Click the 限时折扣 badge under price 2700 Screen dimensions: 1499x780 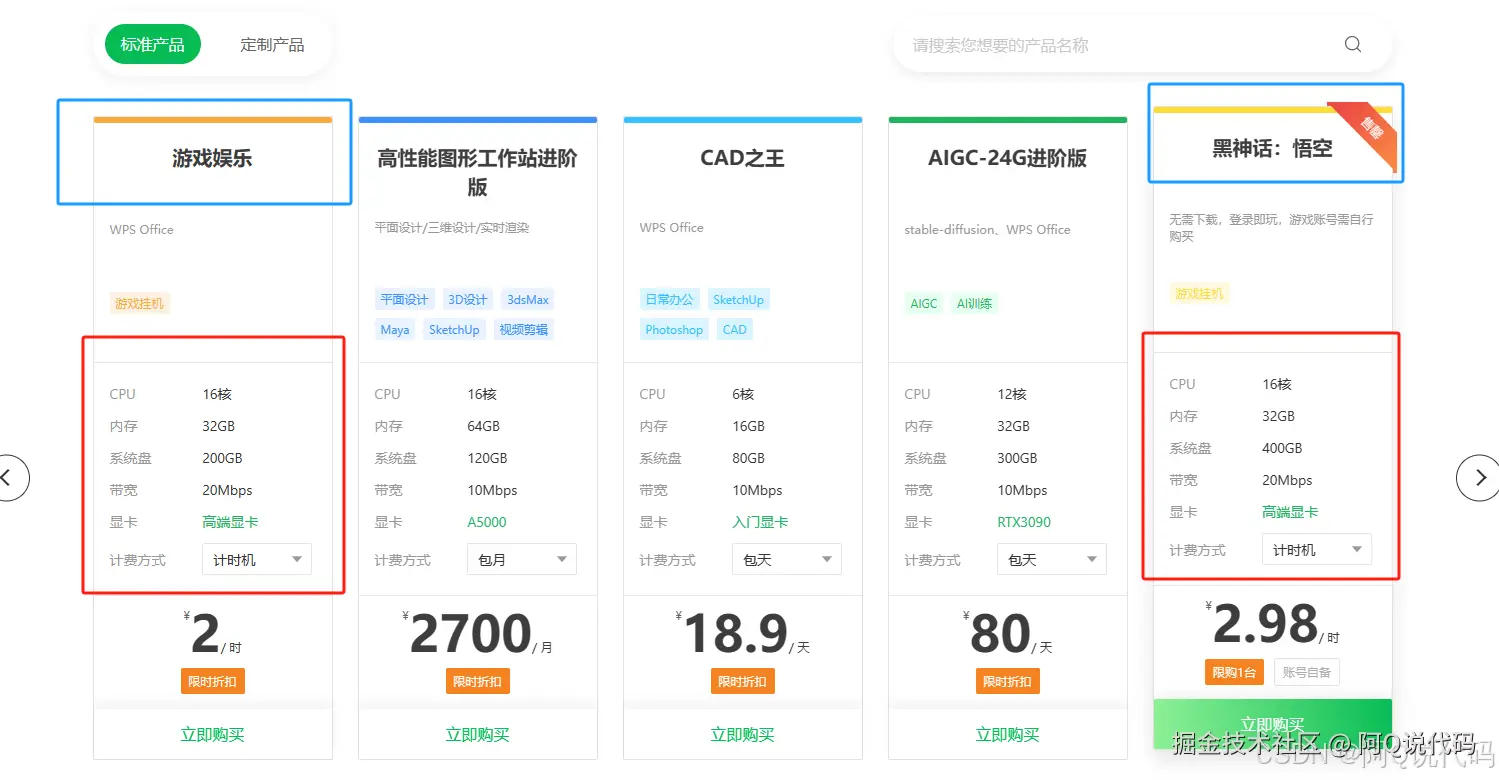point(477,679)
